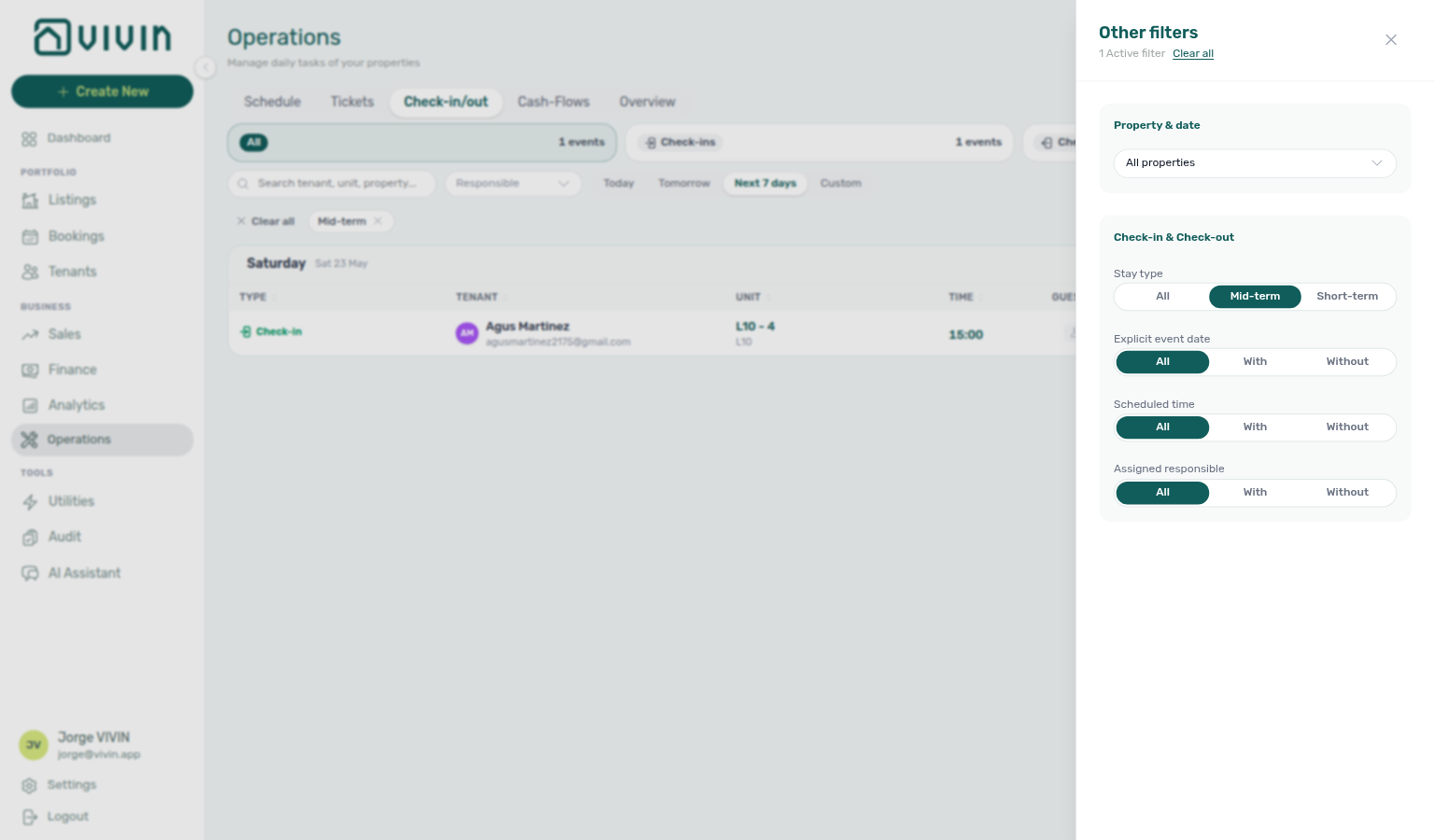Click the Check-ins card door icon

coord(651,143)
